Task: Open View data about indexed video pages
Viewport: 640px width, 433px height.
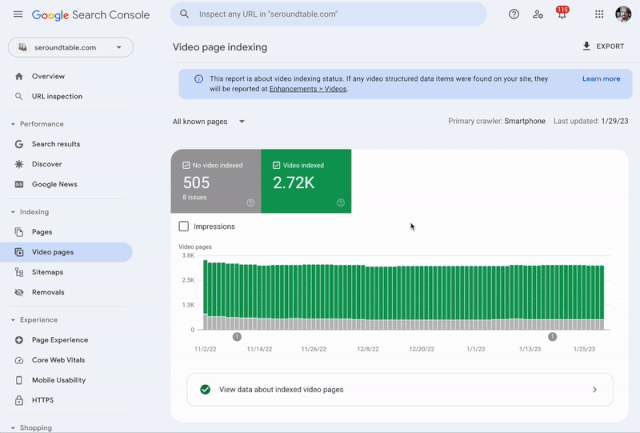Action: [400, 390]
